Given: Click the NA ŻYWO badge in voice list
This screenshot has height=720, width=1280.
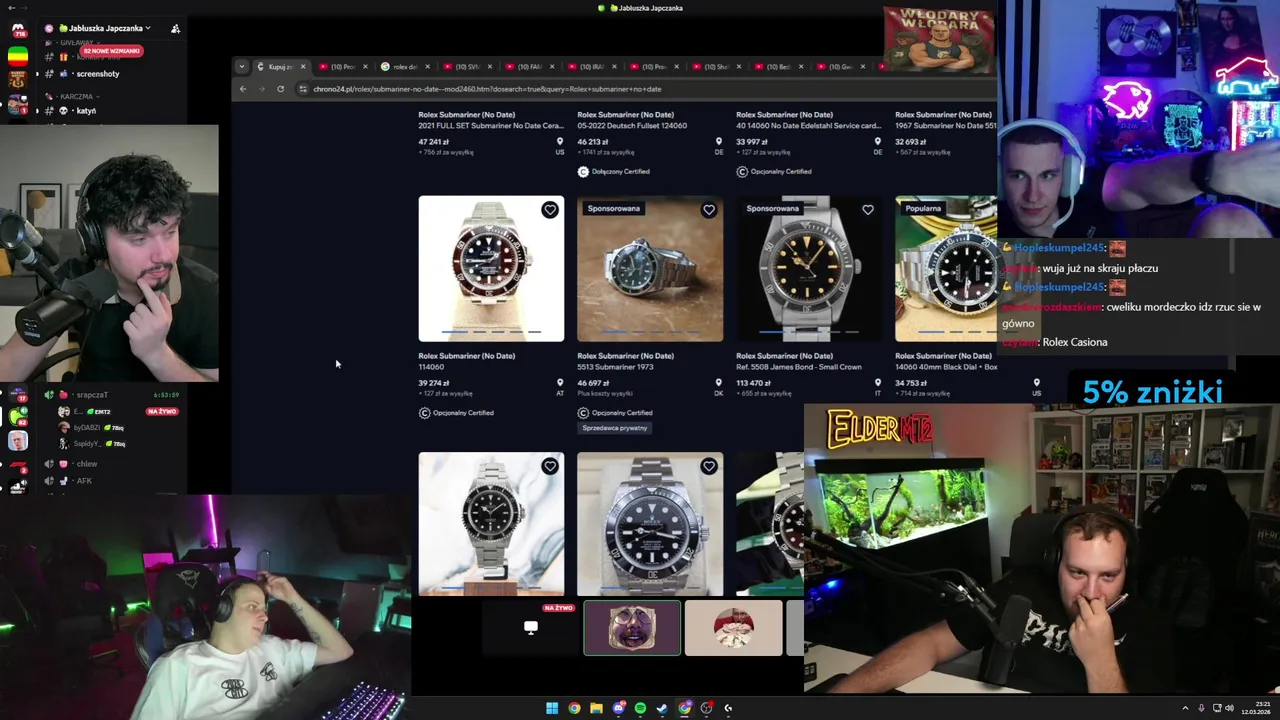Looking at the screenshot, I should pos(162,412).
